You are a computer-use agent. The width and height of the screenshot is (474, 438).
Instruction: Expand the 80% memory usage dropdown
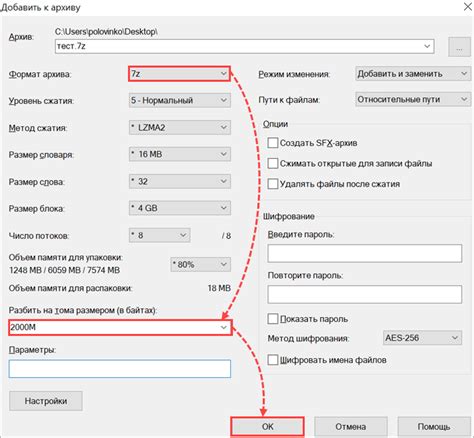(x=200, y=265)
